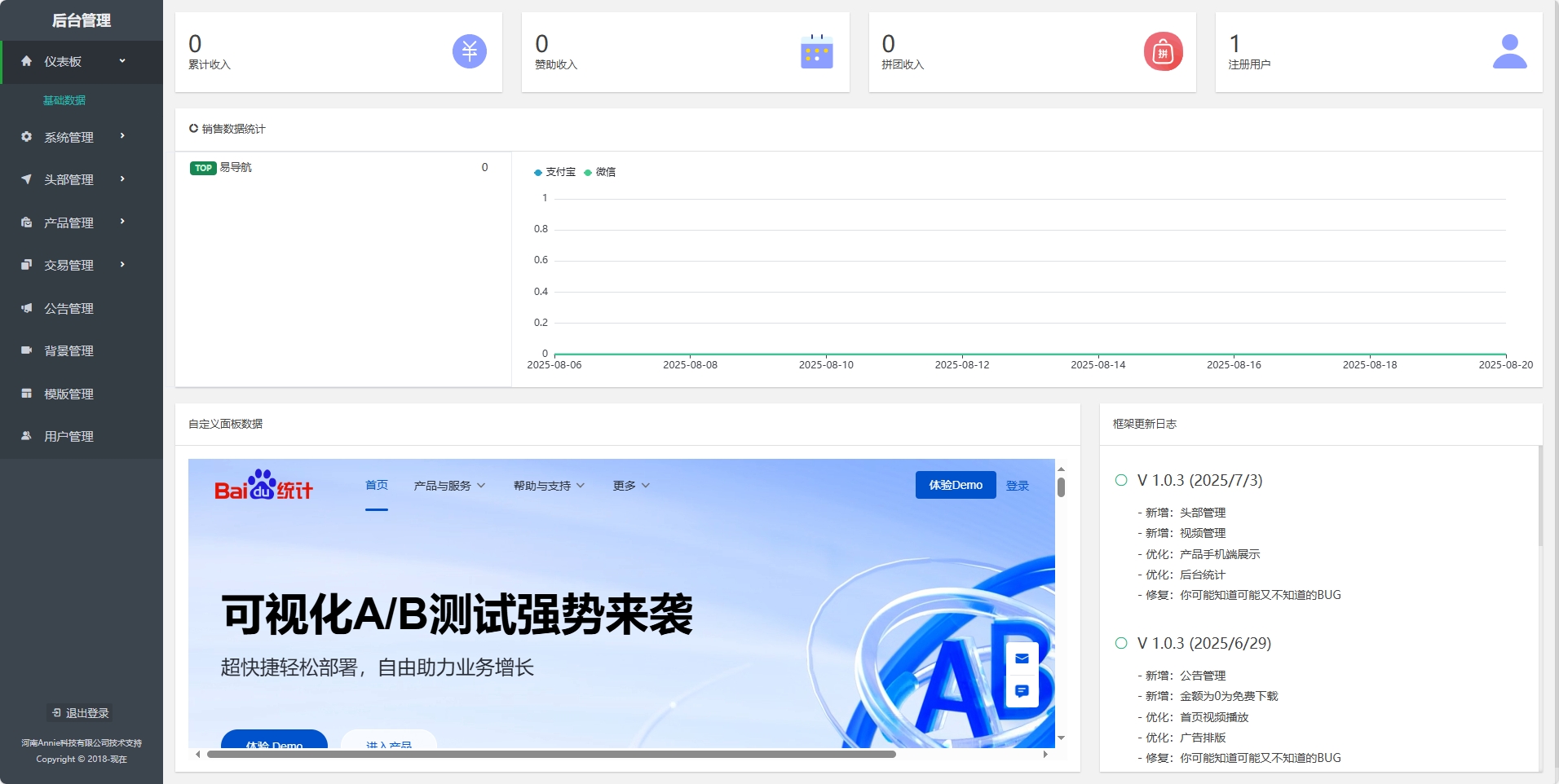Click the 登录 link in the embedded page
The width and height of the screenshot is (1559, 784).
(1018, 485)
